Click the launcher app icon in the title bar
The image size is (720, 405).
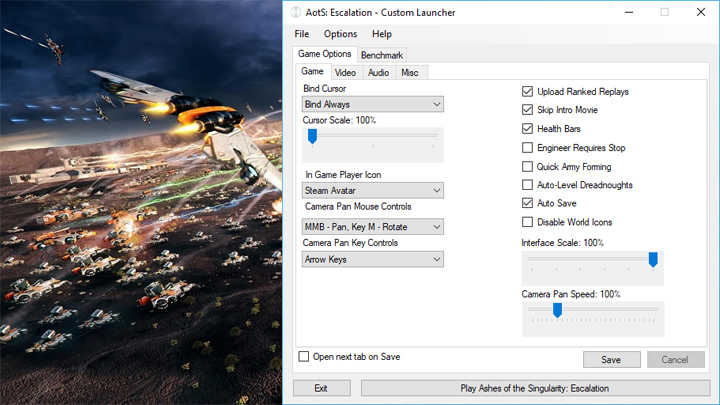[x=296, y=12]
